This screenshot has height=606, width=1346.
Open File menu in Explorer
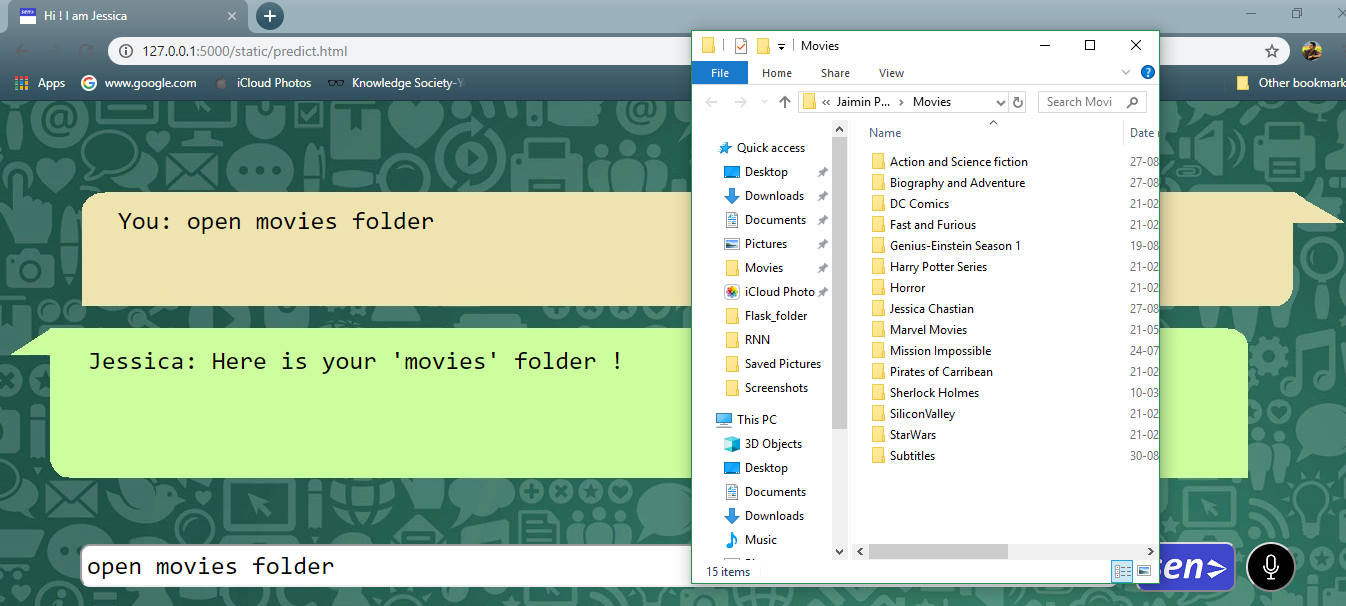pyautogui.click(x=719, y=73)
